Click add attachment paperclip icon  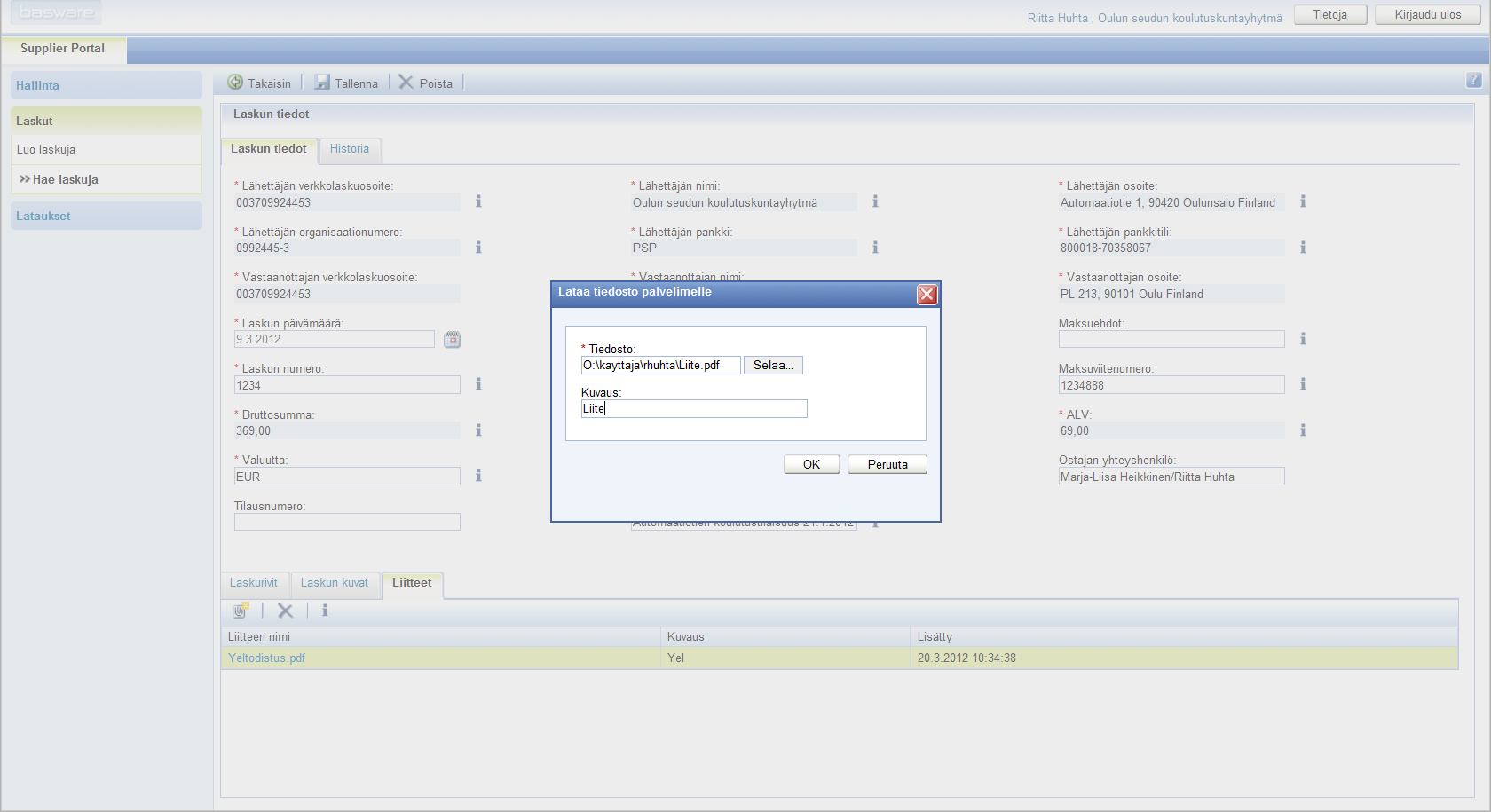[241, 611]
